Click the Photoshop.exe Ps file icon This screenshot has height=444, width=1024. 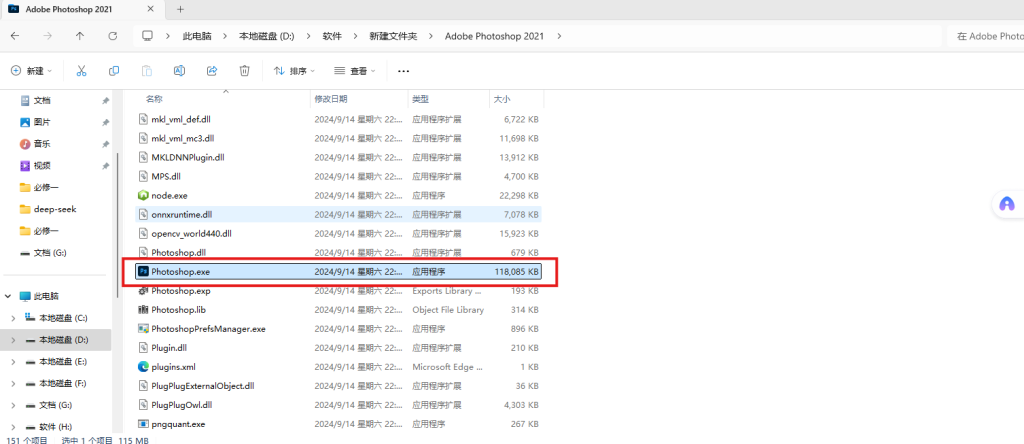coord(144,271)
